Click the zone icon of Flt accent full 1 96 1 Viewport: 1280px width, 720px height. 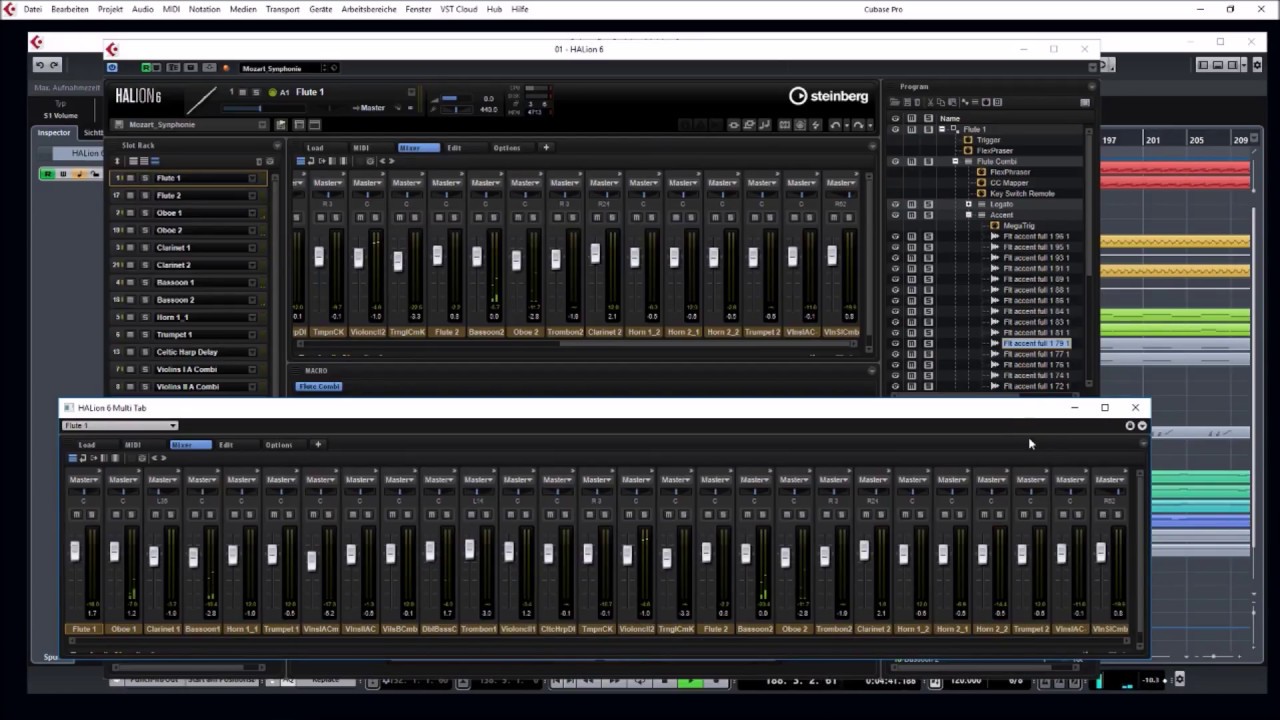click(x=994, y=236)
